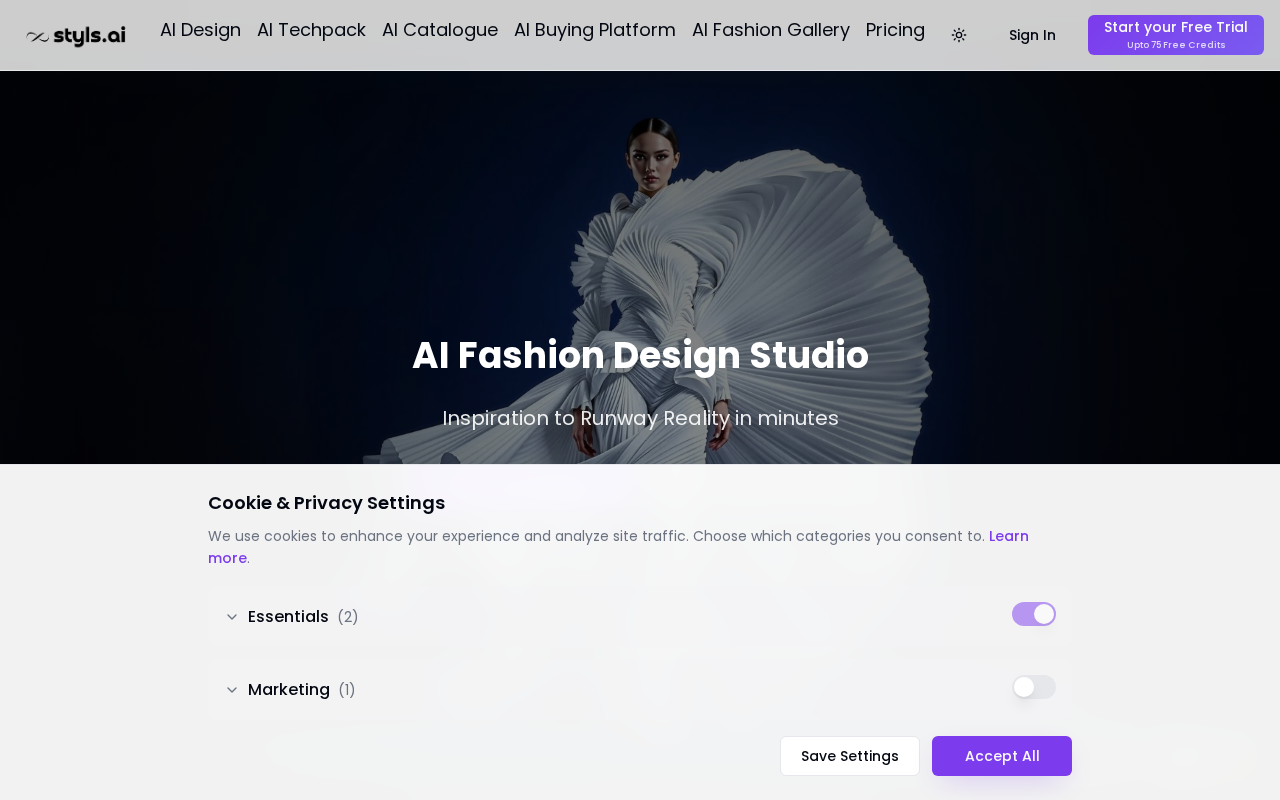Enable the Marketing cookies switch
The image size is (1280, 800).
[x=1034, y=687]
